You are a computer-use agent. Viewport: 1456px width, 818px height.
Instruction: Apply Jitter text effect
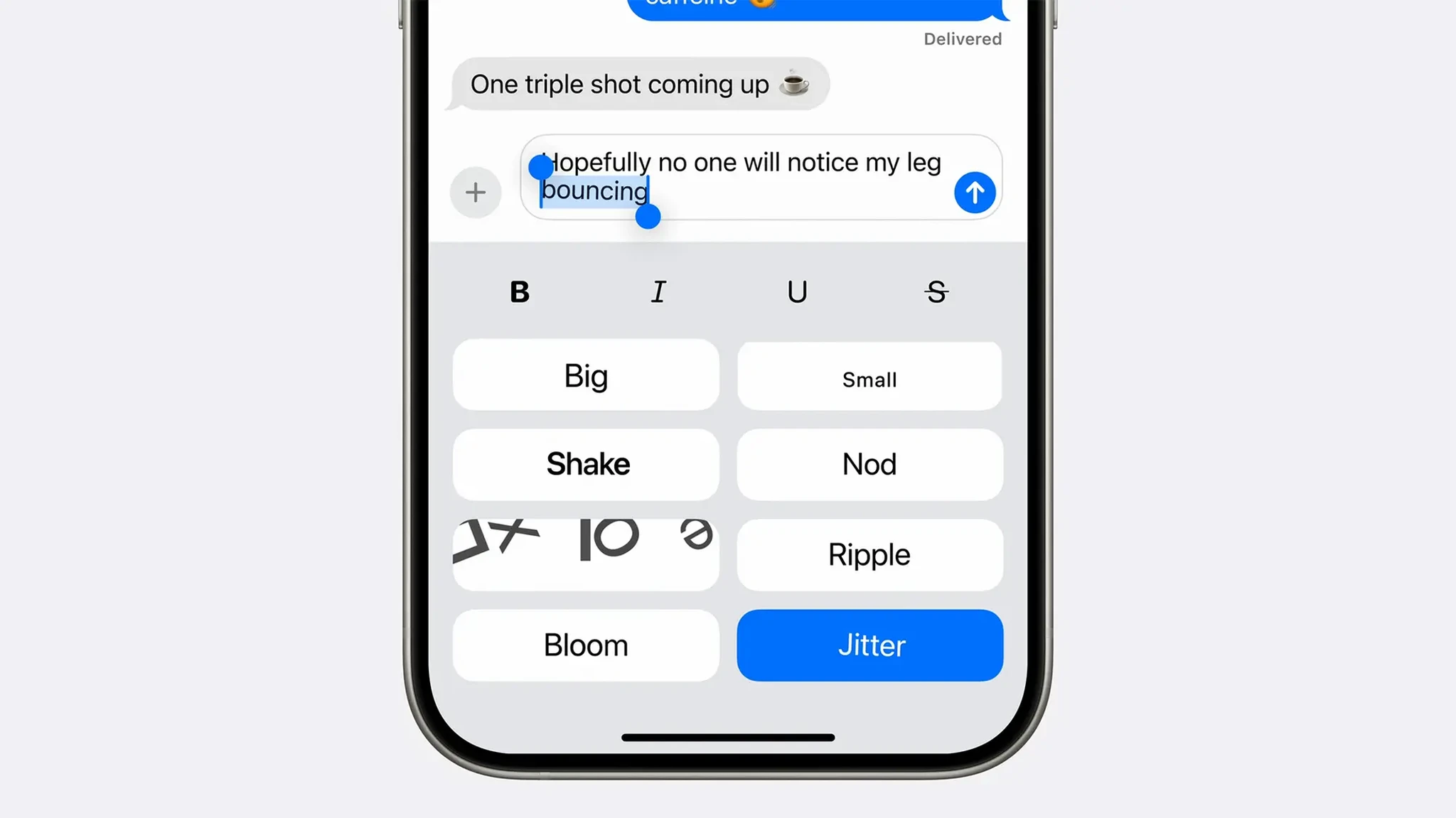pos(869,645)
